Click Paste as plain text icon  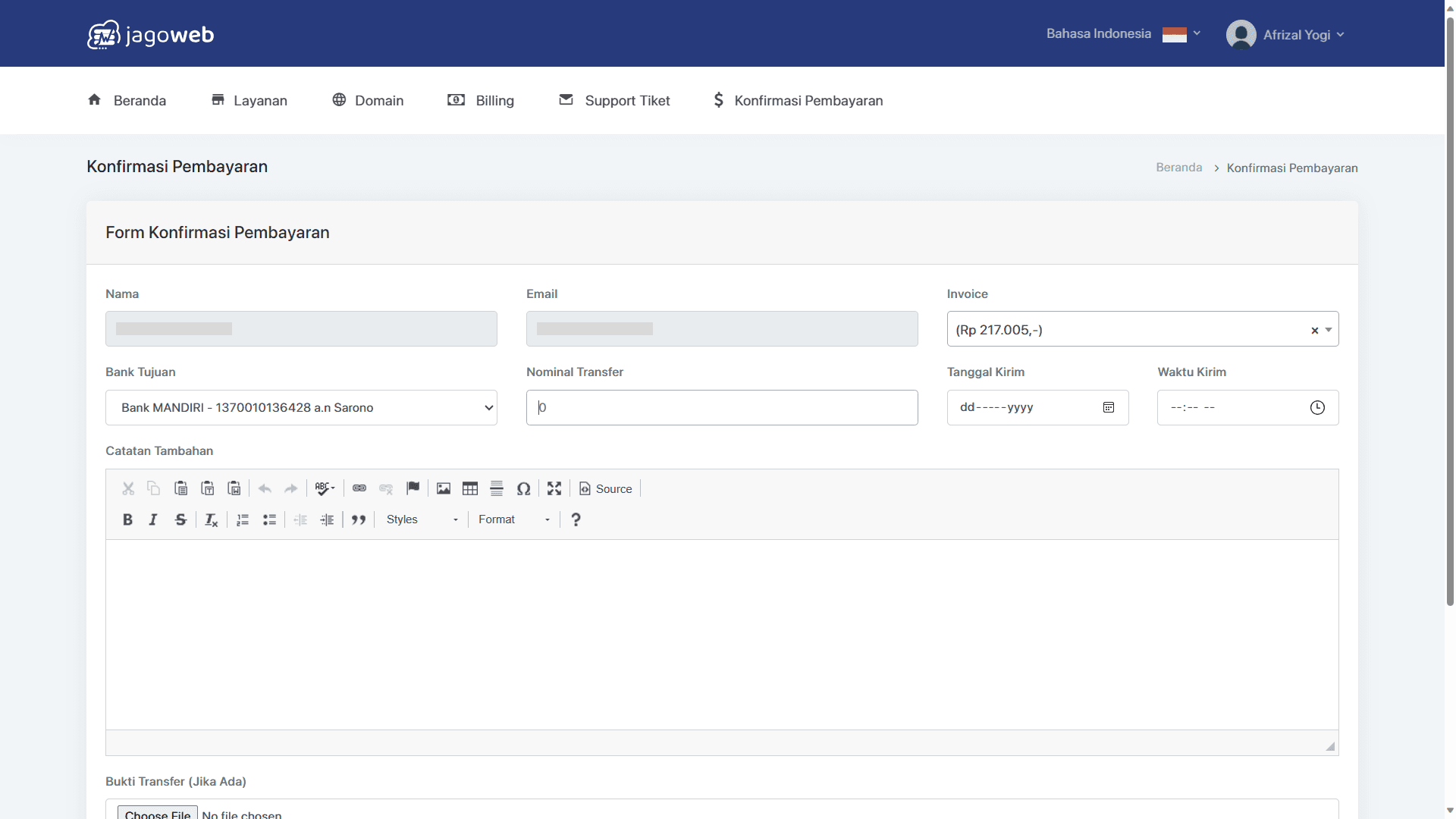pyautogui.click(x=207, y=489)
